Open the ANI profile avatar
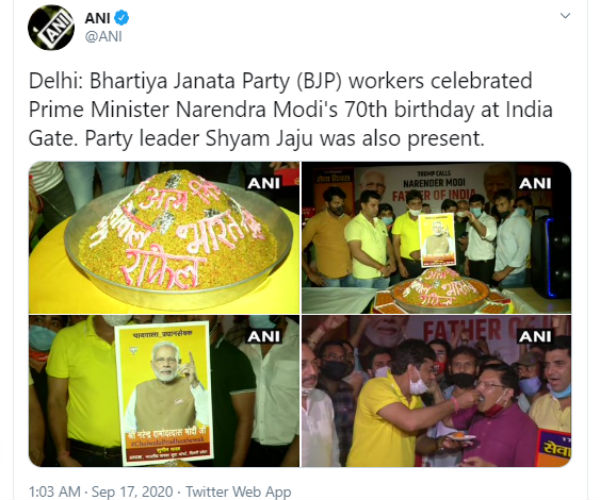 pyautogui.click(x=51, y=27)
